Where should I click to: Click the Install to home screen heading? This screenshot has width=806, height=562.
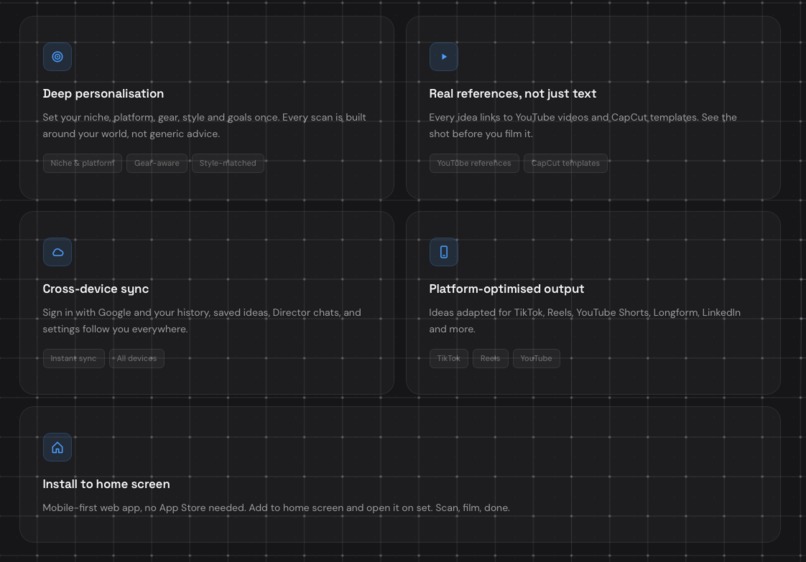click(x=106, y=484)
